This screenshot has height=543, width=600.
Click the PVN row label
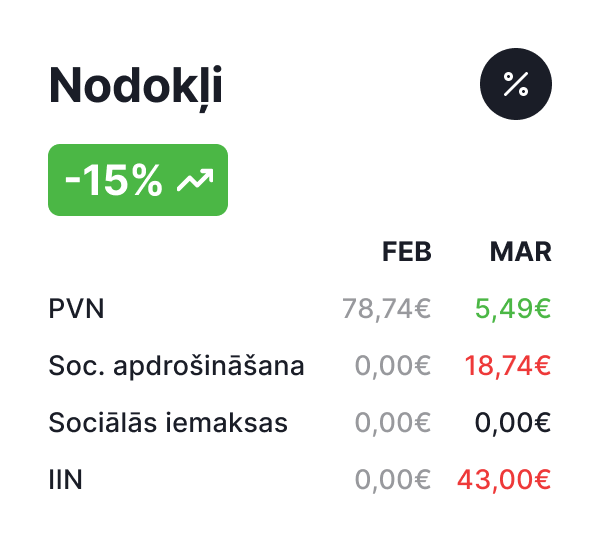tap(76, 308)
